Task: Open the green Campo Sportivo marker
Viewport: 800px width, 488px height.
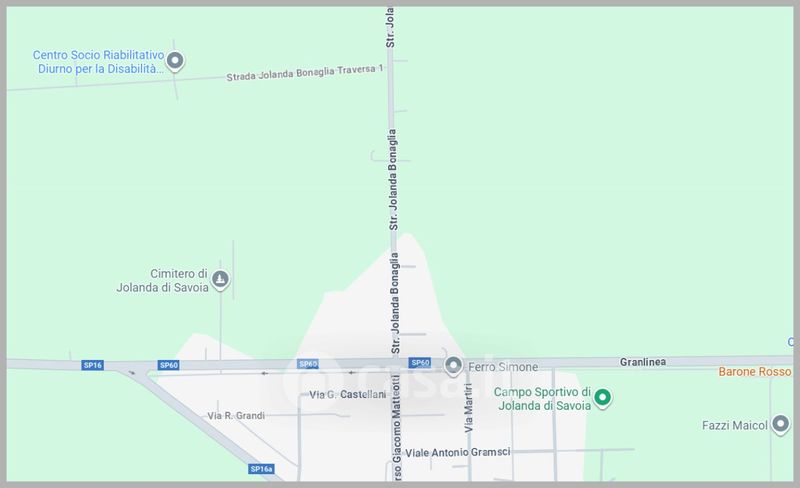Action: pyautogui.click(x=603, y=398)
